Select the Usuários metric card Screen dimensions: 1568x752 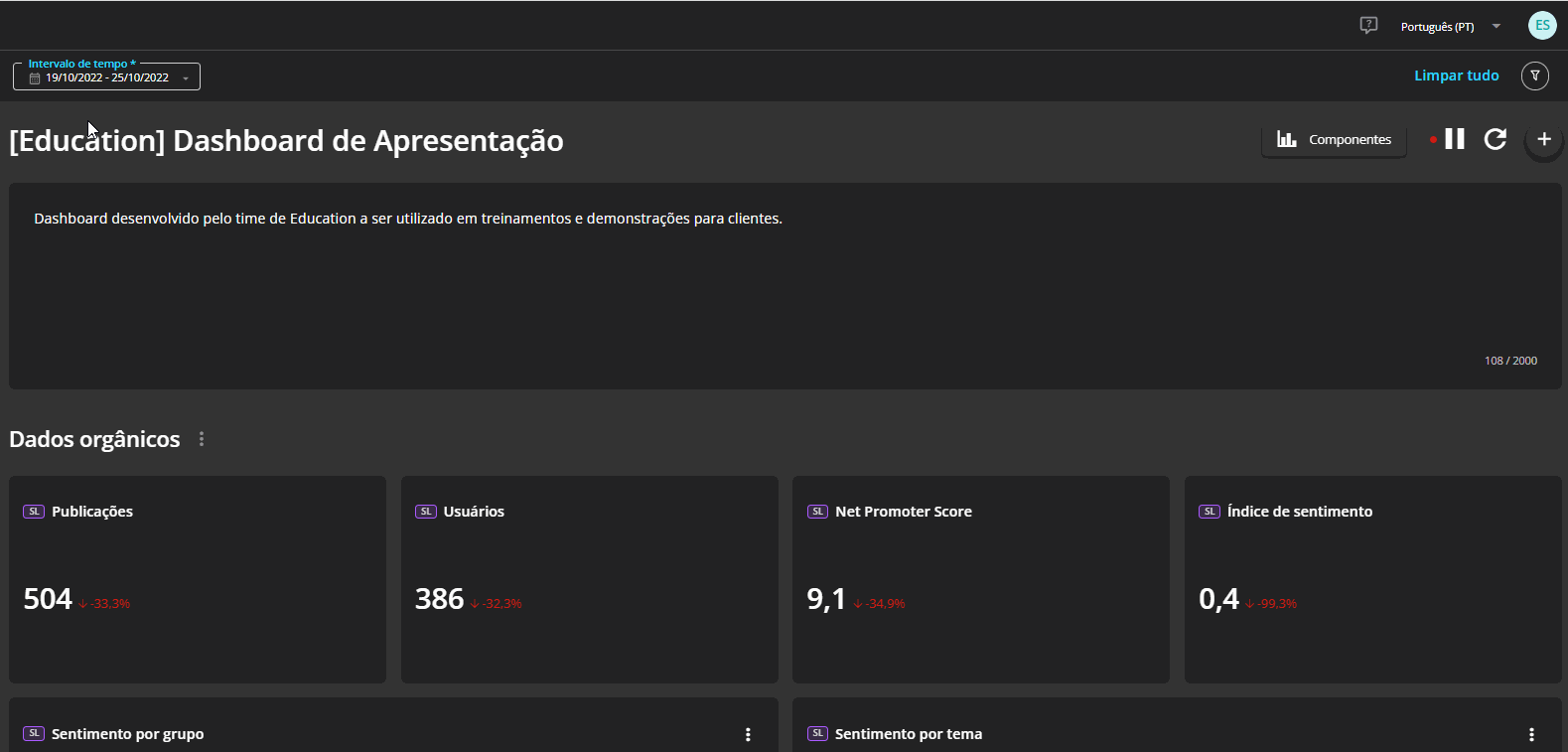589,579
